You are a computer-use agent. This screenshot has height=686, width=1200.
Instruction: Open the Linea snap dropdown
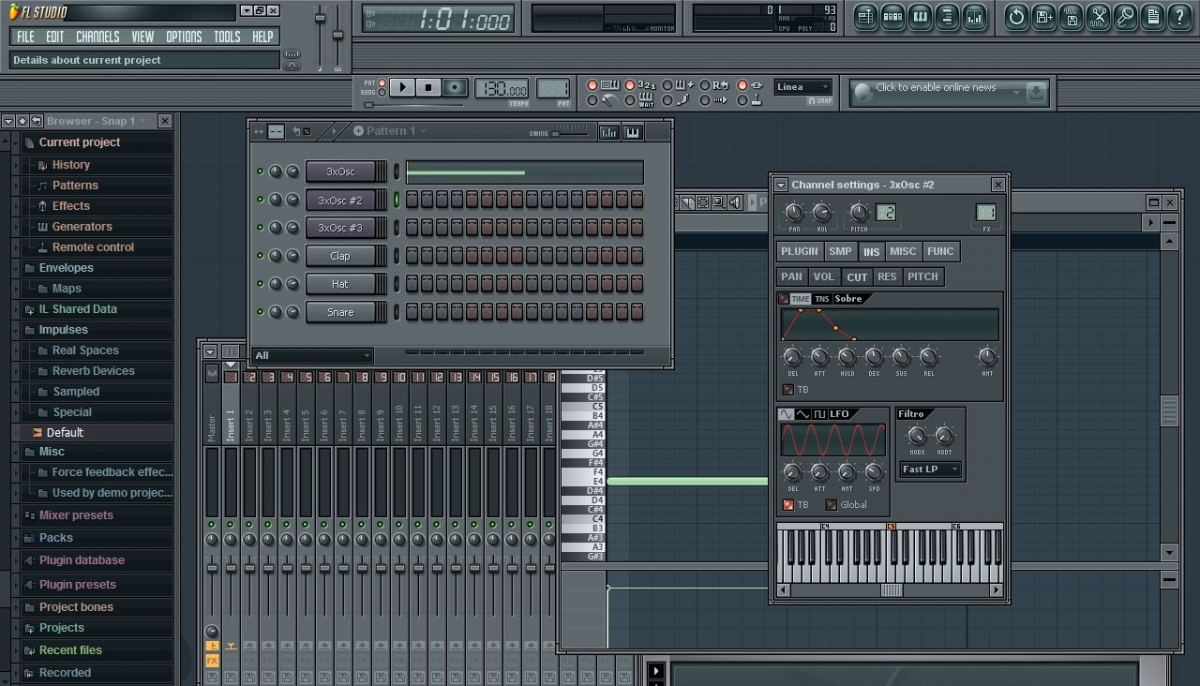pos(802,87)
